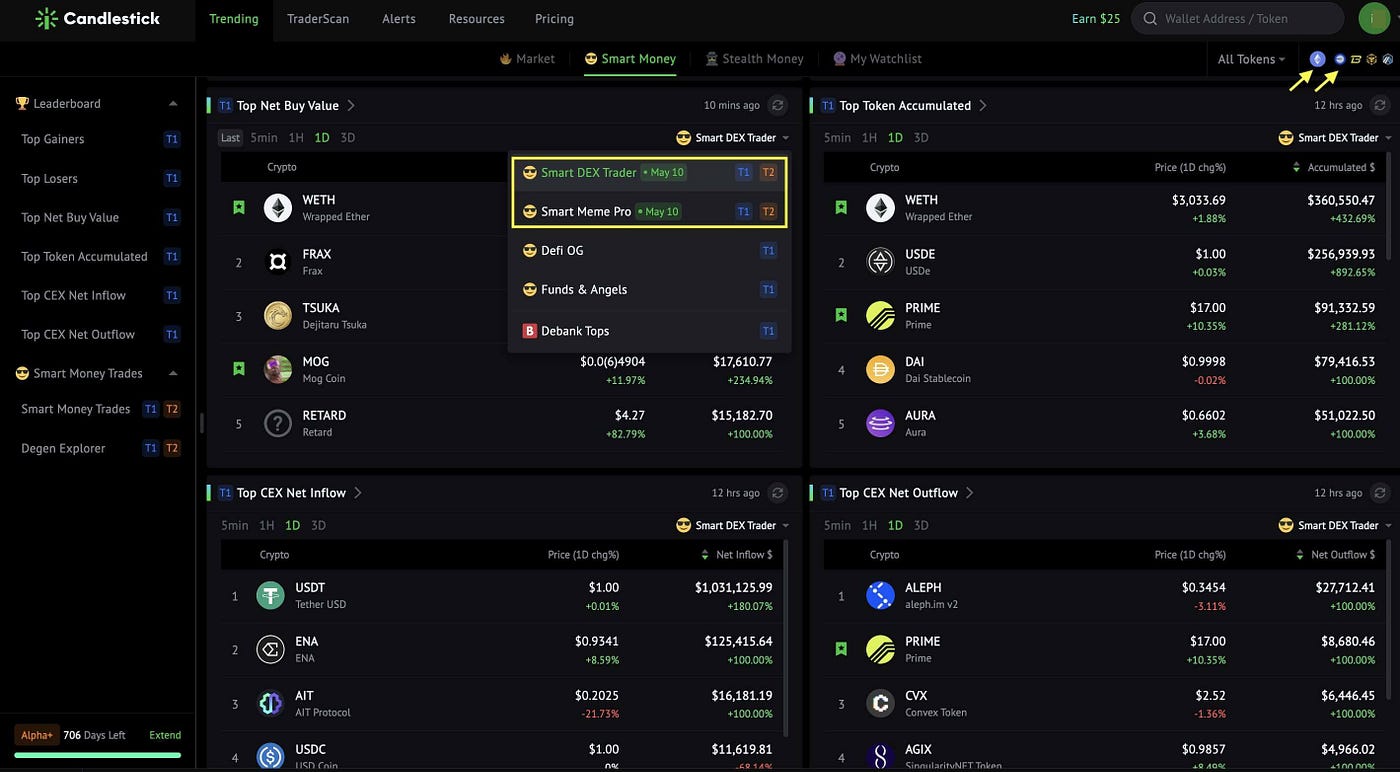Refresh the Top CEX Net Outflow panel
Screen dimensions: 1400x772
tap(1380, 493)
